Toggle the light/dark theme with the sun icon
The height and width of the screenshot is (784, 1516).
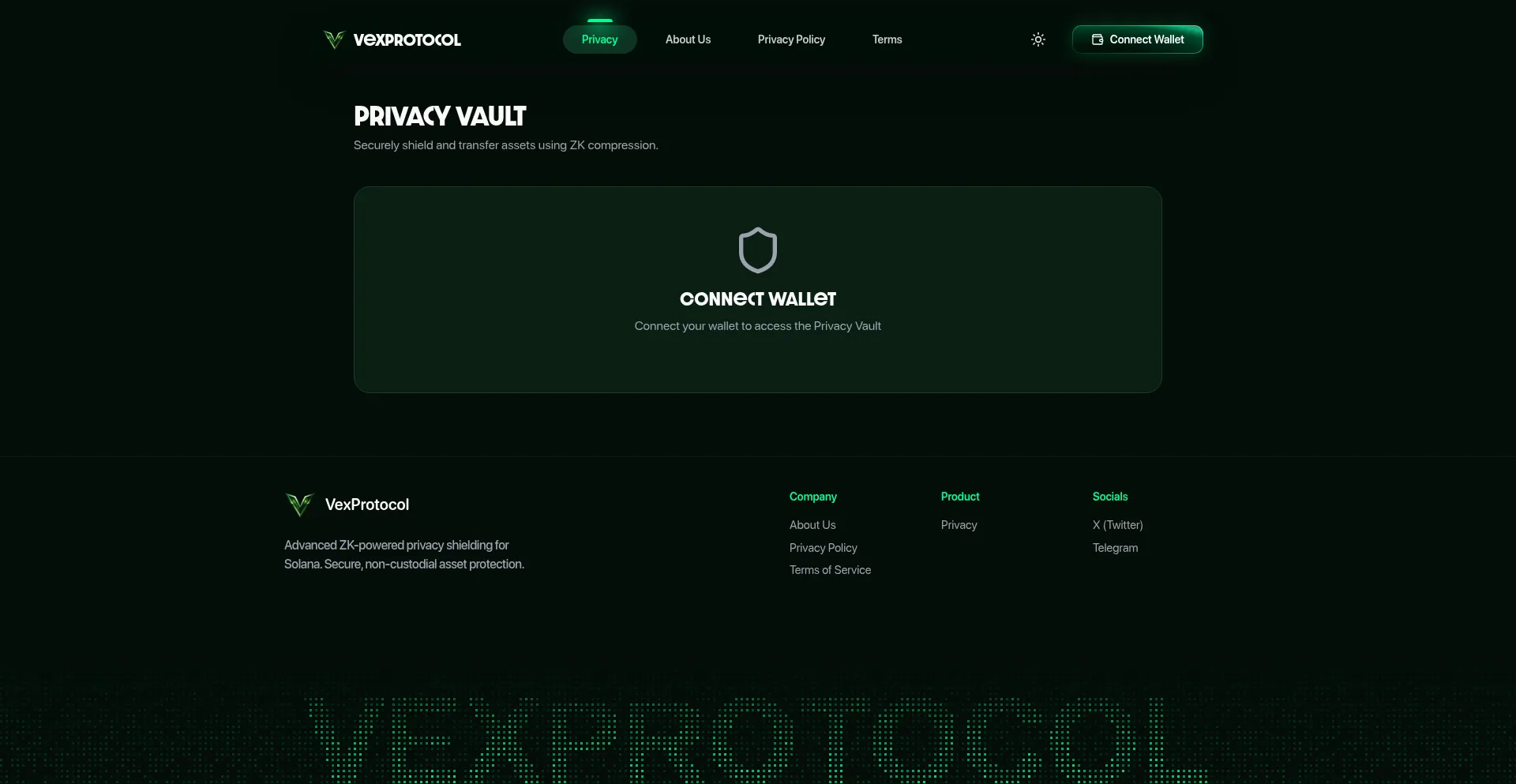[1038, 39]
